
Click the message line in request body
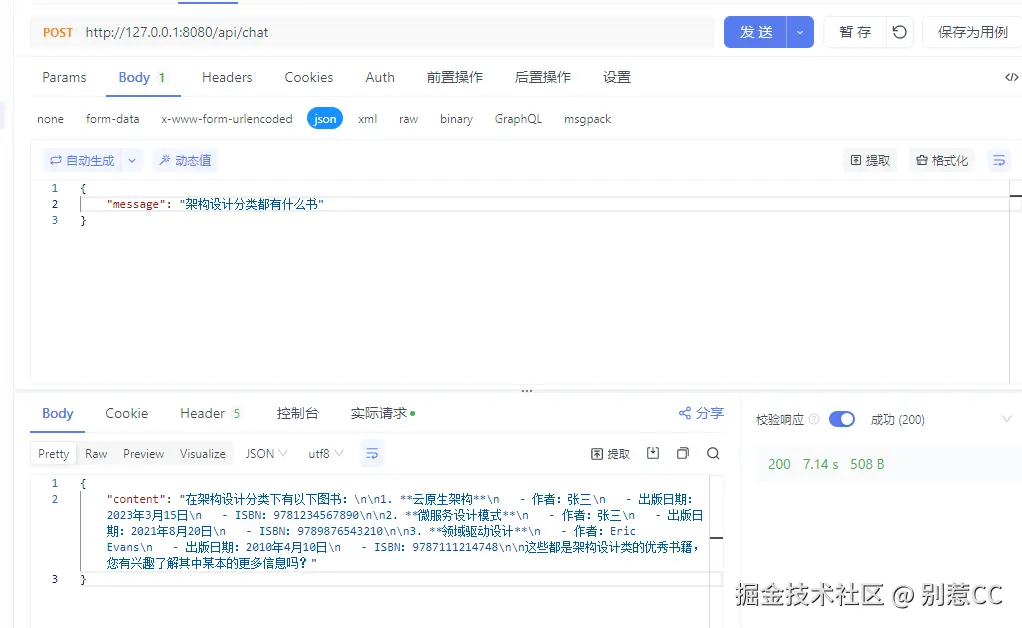pyautogui.click(x=215, y=204)
